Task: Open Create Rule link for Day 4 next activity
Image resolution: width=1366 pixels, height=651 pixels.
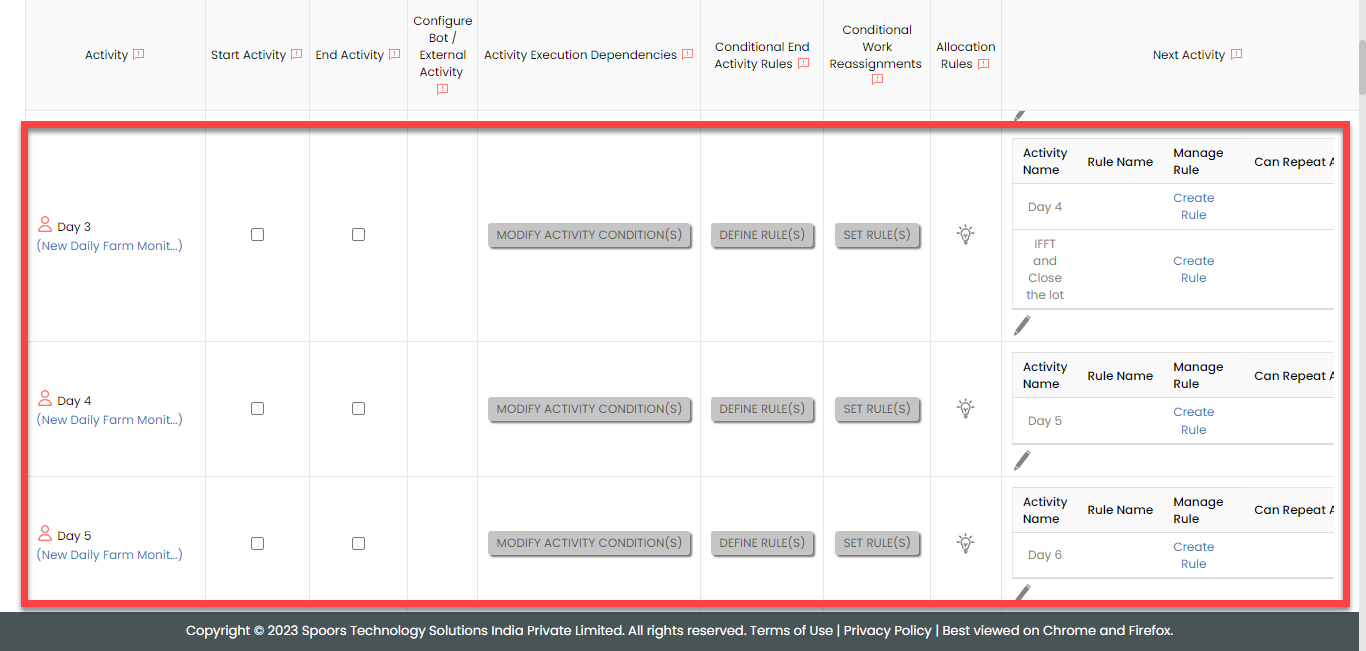Action: coord(1193,421)
